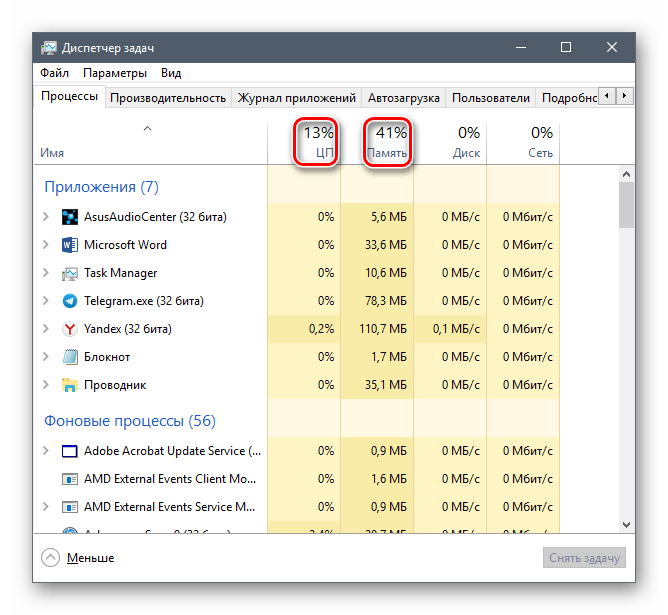The height and width of the screenshot is (615, 668).
Task: Open the Параметры menu
Action: pos(115,73)
